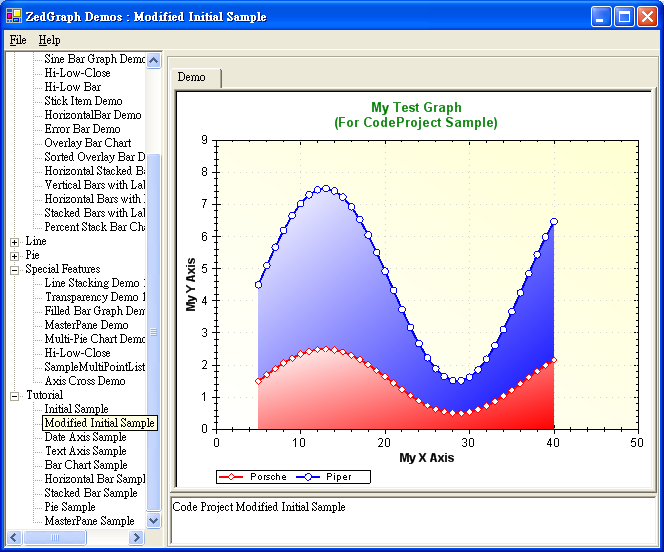Select Bar Chart Sample item
The height and width of the screenshot is (552, 664).
coord(86,464)
